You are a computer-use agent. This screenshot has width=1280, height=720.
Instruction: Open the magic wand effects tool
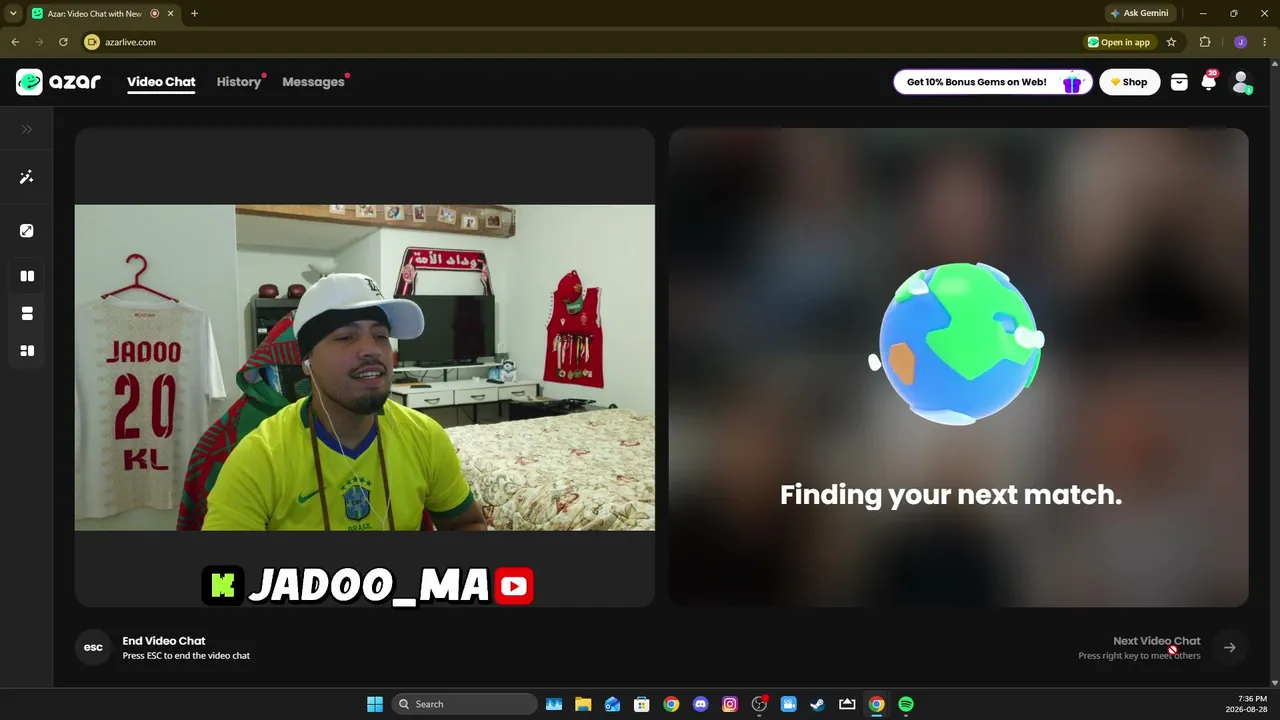pos(27,177)
